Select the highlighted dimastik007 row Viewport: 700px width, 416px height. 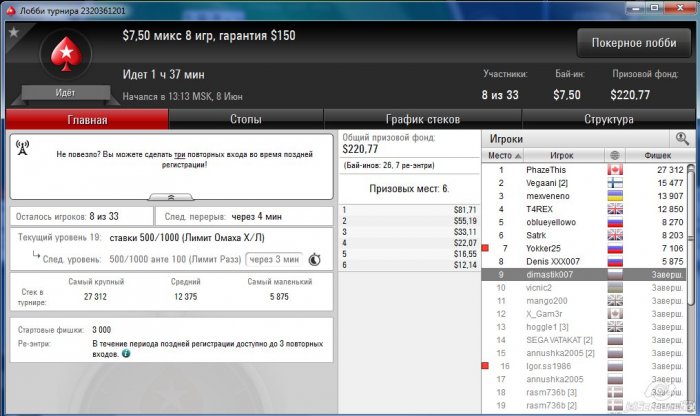click(x=583, y=275)
